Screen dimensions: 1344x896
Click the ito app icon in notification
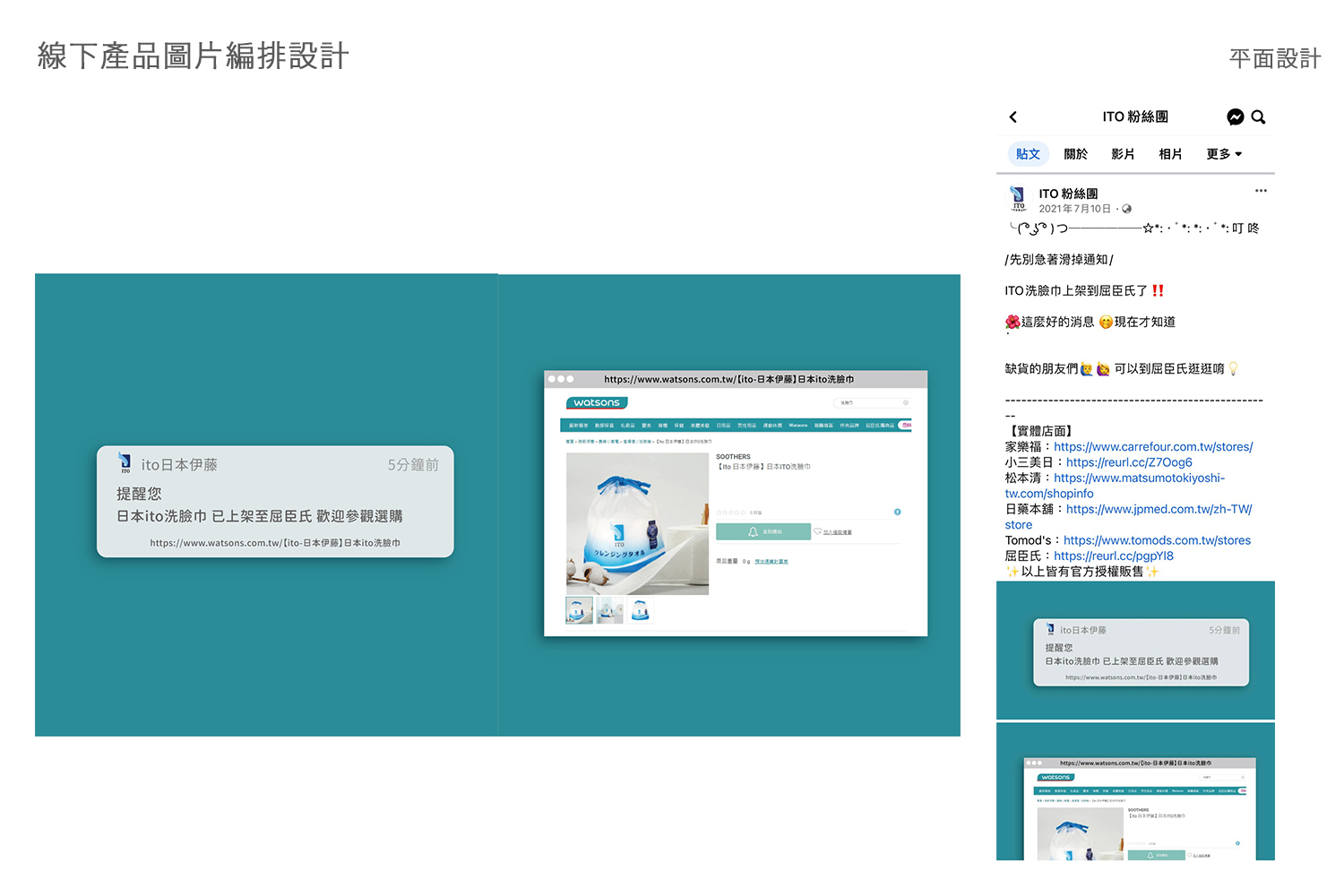click(125, 463)
